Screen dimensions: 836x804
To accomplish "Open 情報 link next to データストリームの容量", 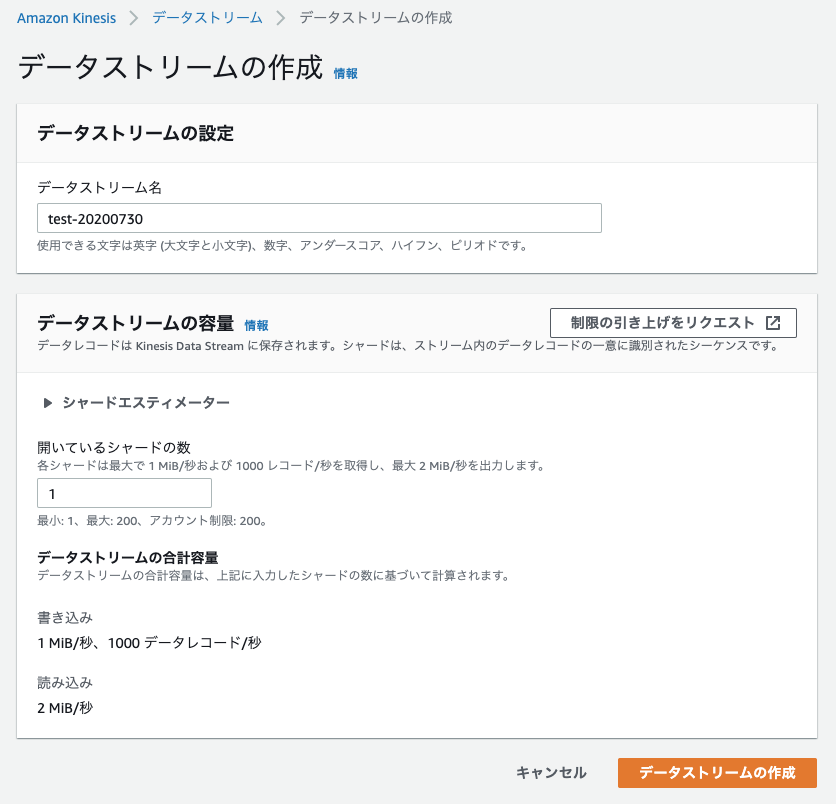I will click(256, 325).
